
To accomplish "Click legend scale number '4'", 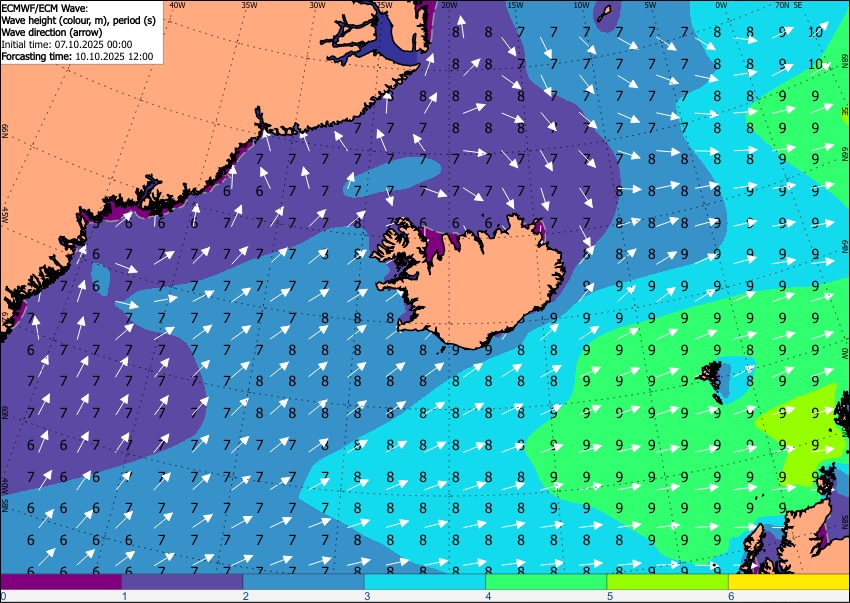I will (488, 596).
